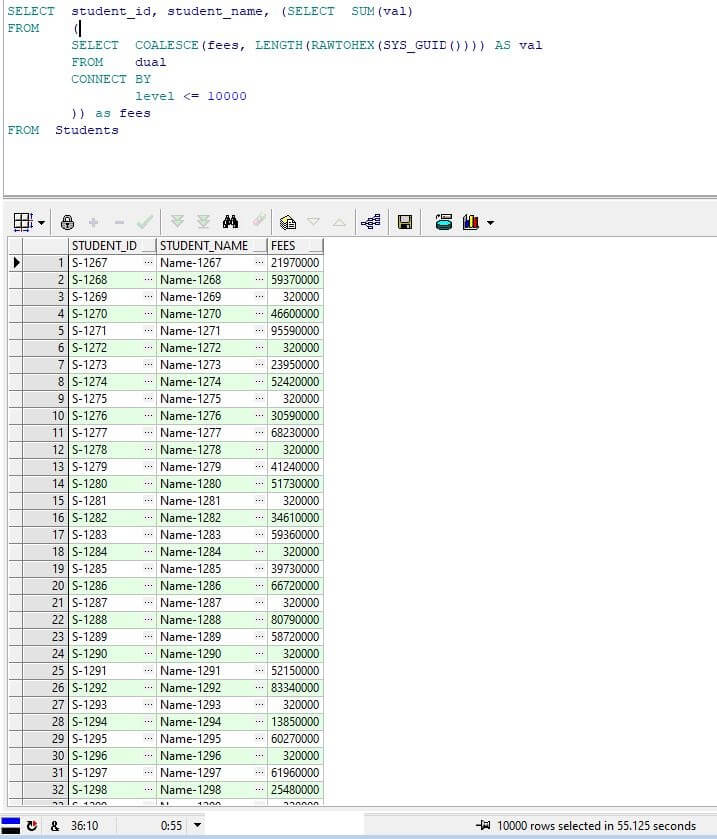Click the ampersand substitution icon
Viewport: 717px width, 839px height.
tap(55, 826)
